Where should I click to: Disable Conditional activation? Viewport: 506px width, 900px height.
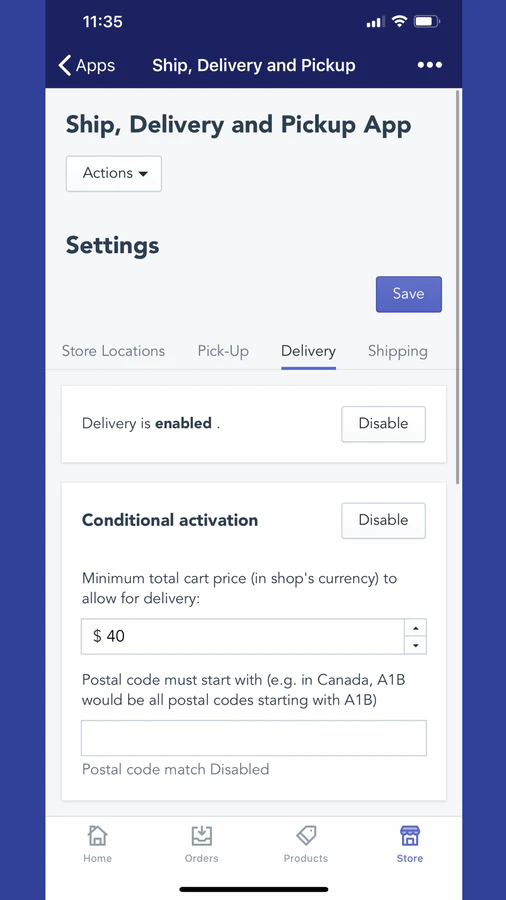pos(383,521)
